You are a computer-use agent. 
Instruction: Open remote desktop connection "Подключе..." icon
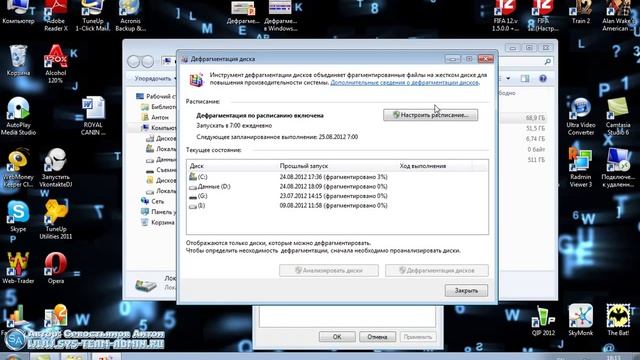618,169
